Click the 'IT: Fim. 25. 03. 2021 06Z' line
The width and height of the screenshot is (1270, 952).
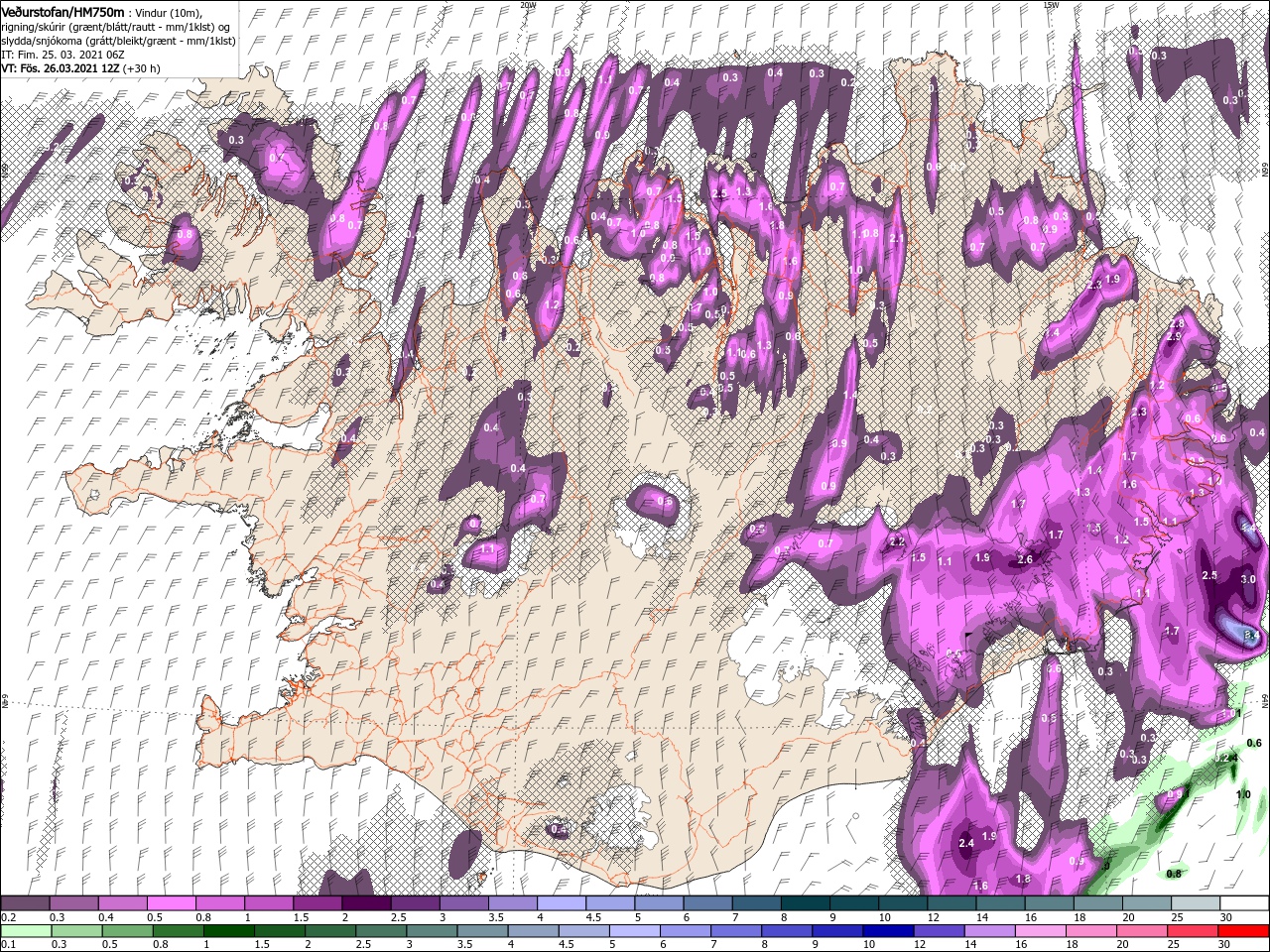(x=63, y=55)
